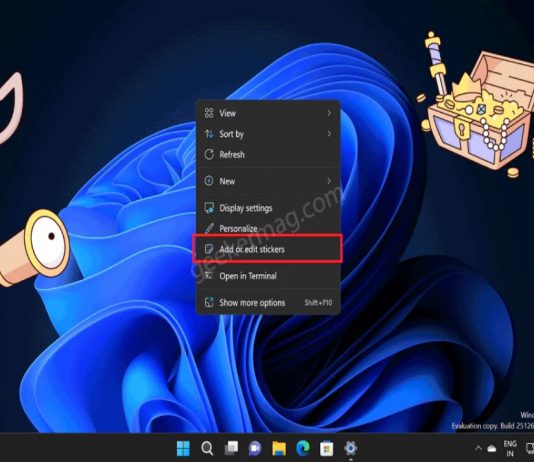534x462 pixels.
Task: Click the New plus-circle icon
Action: pyautogui.click(x=209, y=181)
